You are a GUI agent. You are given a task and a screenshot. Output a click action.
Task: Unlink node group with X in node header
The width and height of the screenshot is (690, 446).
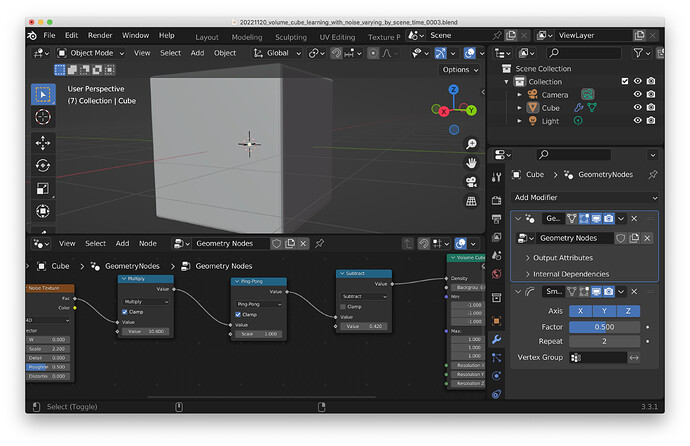(x=303, y=243)
